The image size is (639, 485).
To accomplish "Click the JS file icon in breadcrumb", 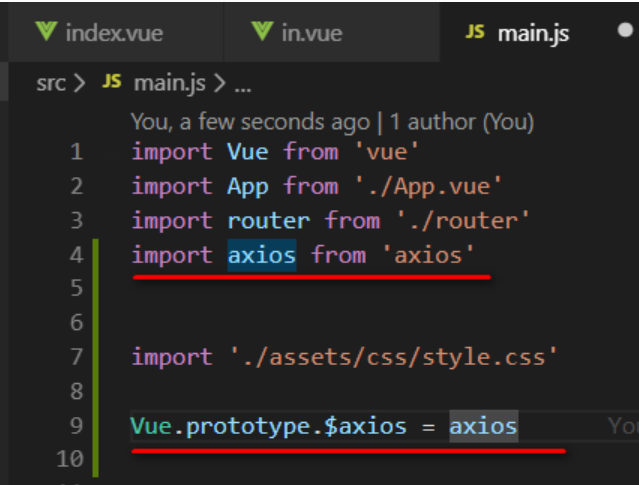I will tap(112, 84).
